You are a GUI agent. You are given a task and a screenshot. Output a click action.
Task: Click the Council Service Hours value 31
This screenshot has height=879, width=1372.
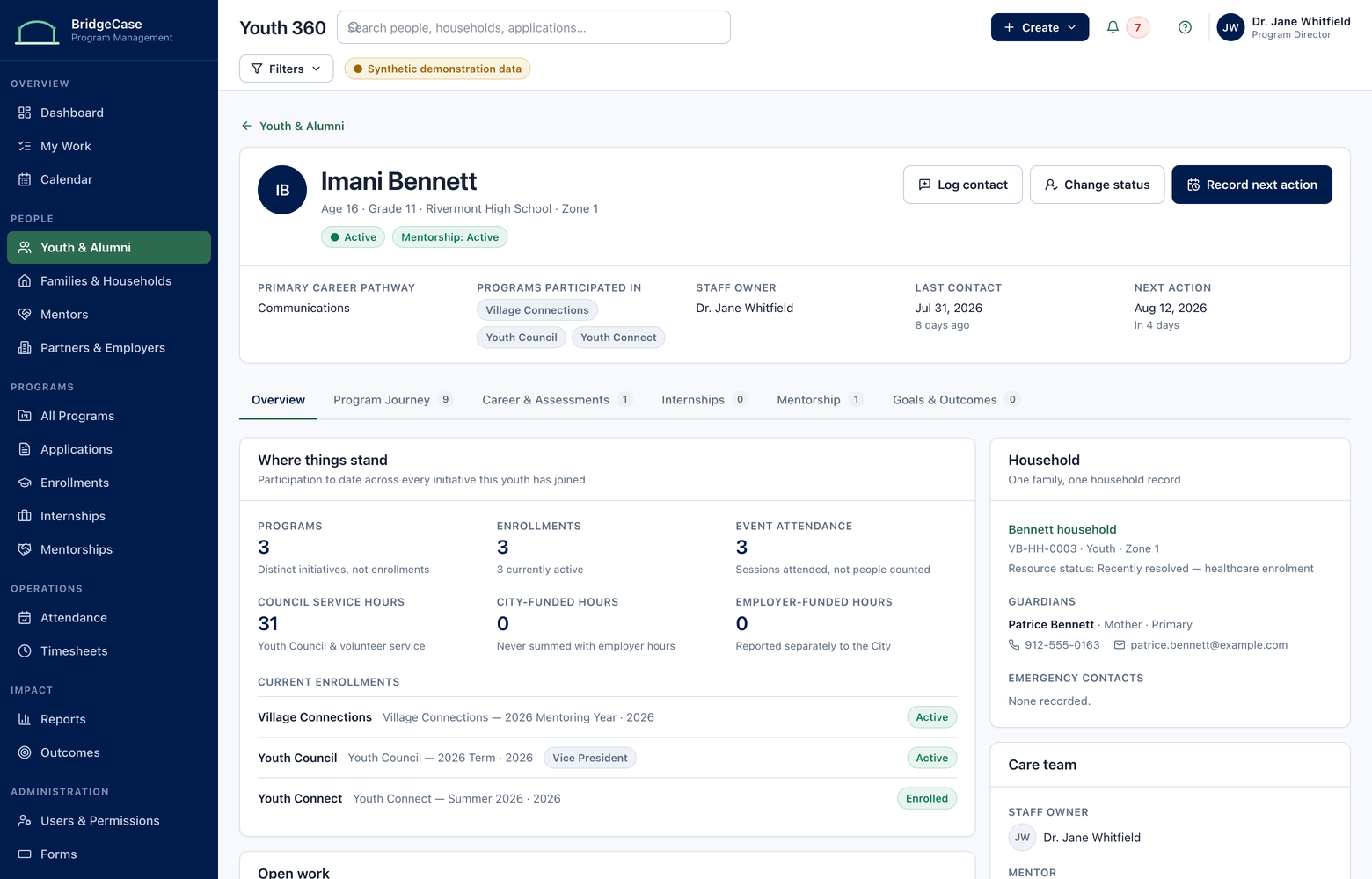tap(268, 624)
